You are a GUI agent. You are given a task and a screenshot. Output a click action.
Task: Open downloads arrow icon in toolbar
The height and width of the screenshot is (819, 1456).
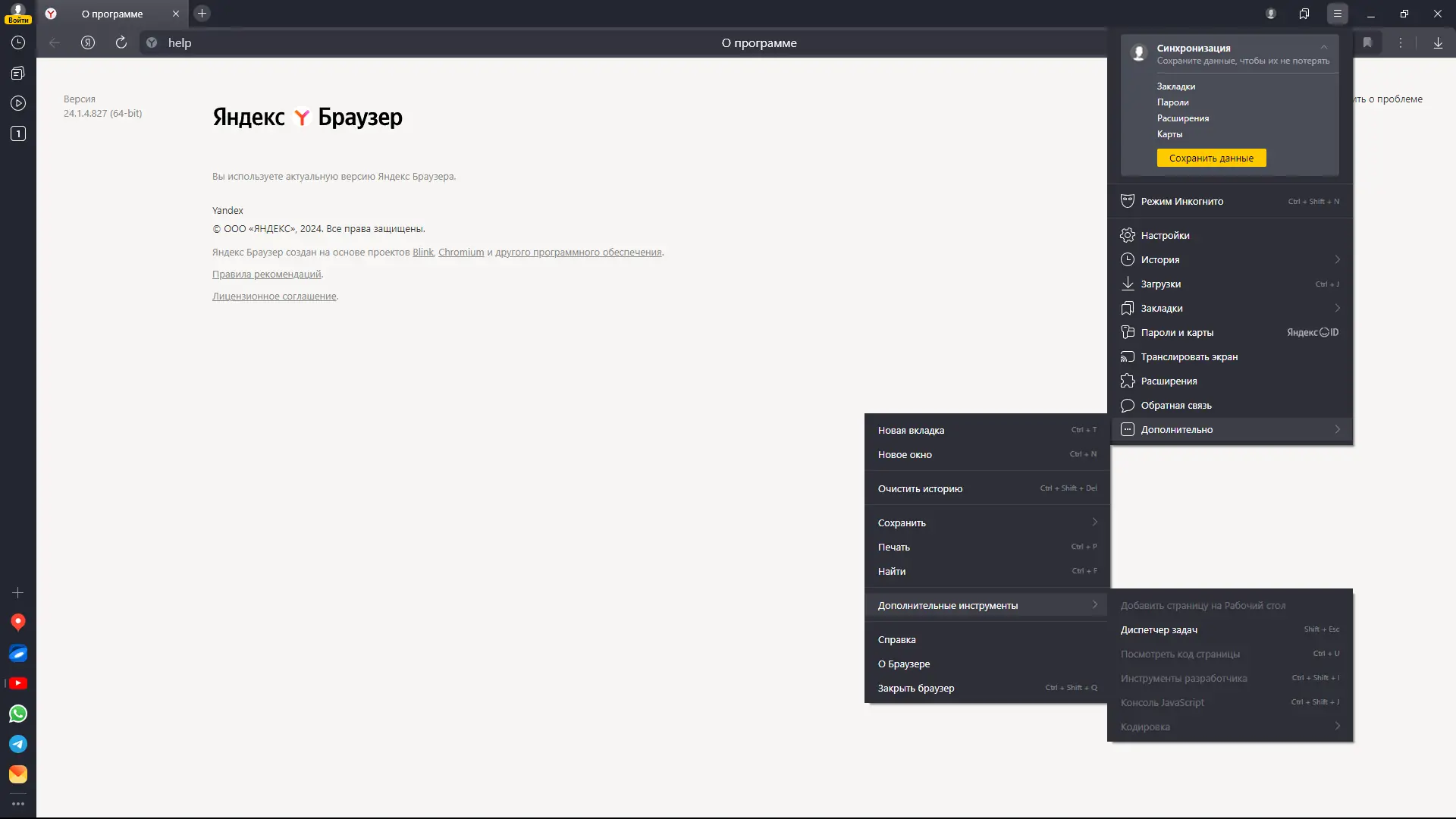(x=1438, y=43)
